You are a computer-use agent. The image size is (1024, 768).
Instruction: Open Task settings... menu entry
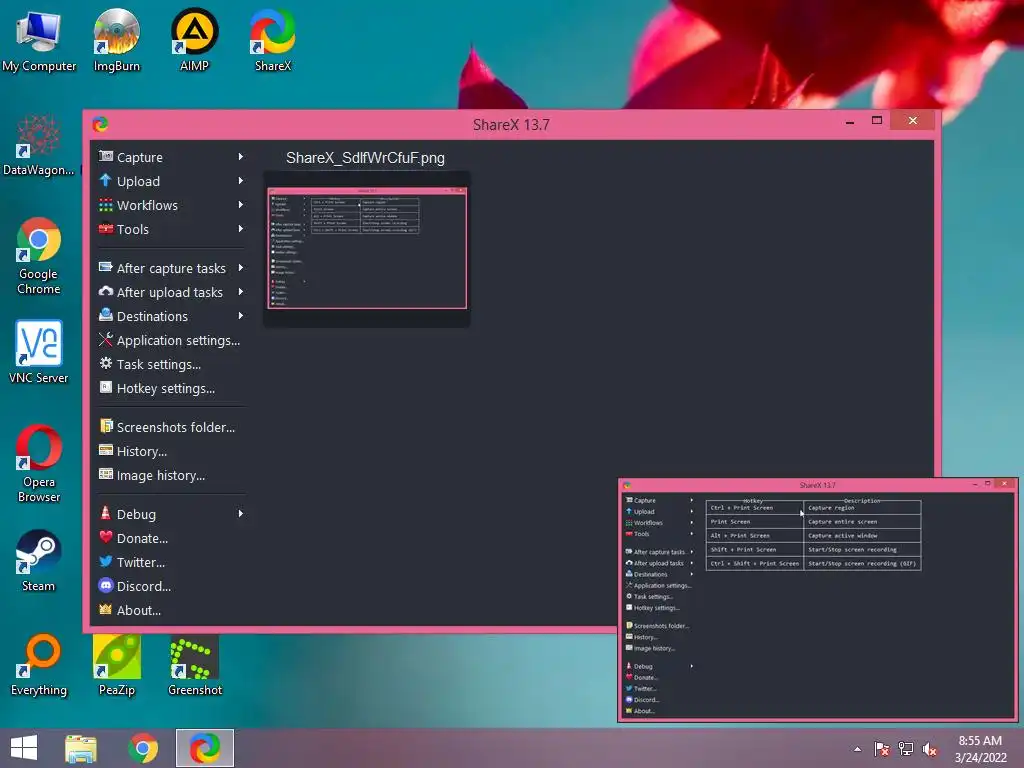172,364
